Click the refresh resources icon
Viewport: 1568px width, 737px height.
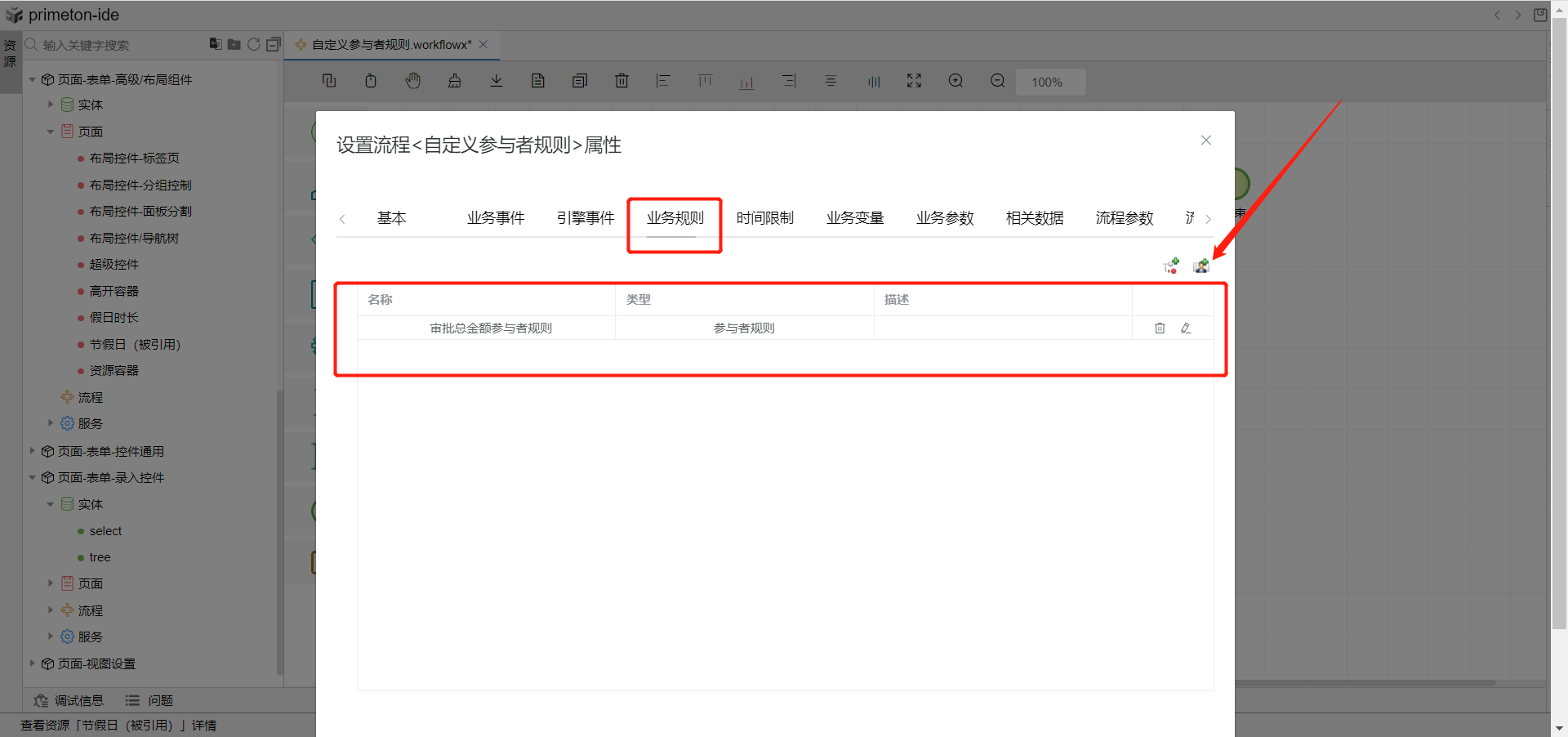tap(254, 44)
